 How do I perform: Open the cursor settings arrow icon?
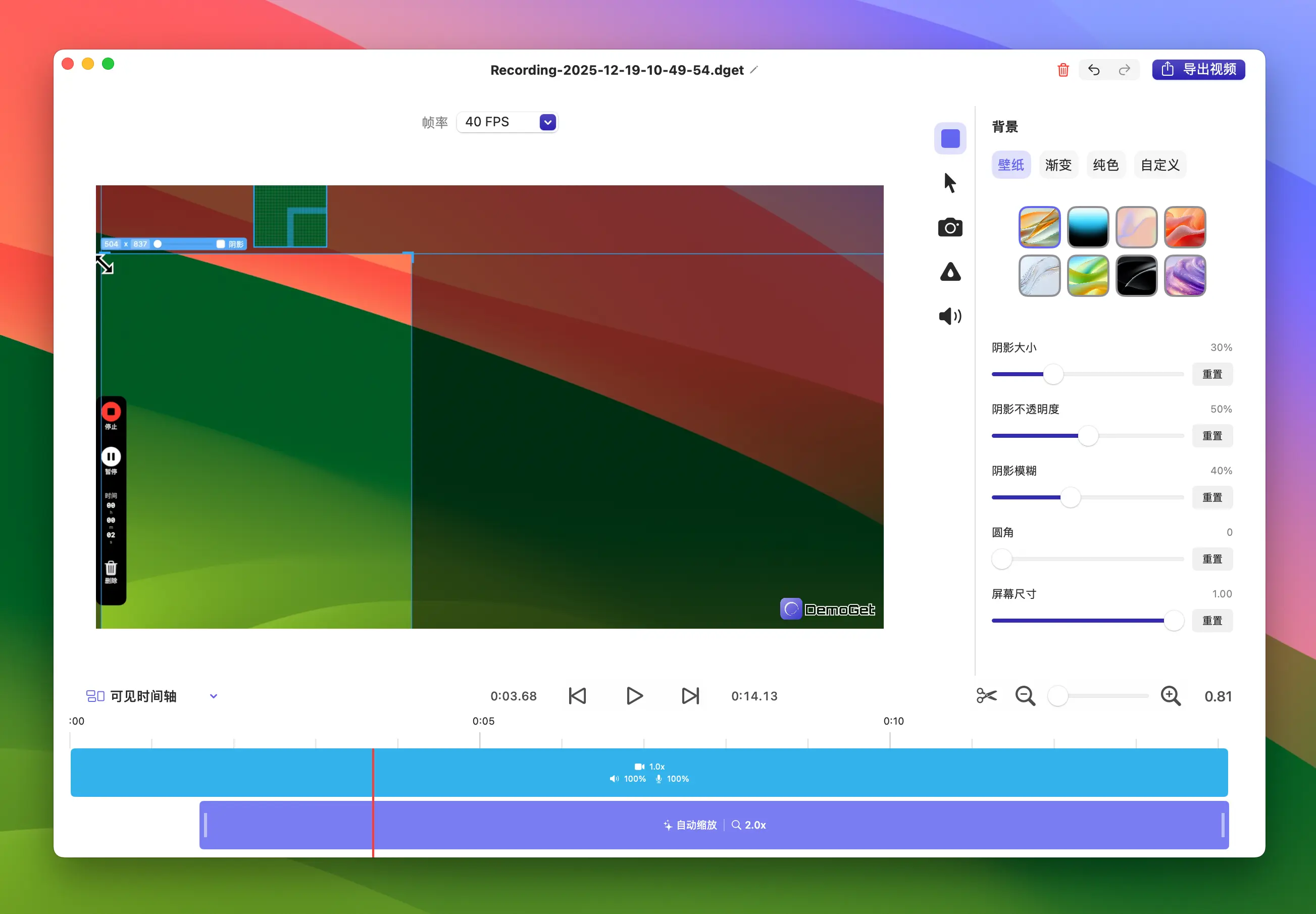click(x=949, y=183)
